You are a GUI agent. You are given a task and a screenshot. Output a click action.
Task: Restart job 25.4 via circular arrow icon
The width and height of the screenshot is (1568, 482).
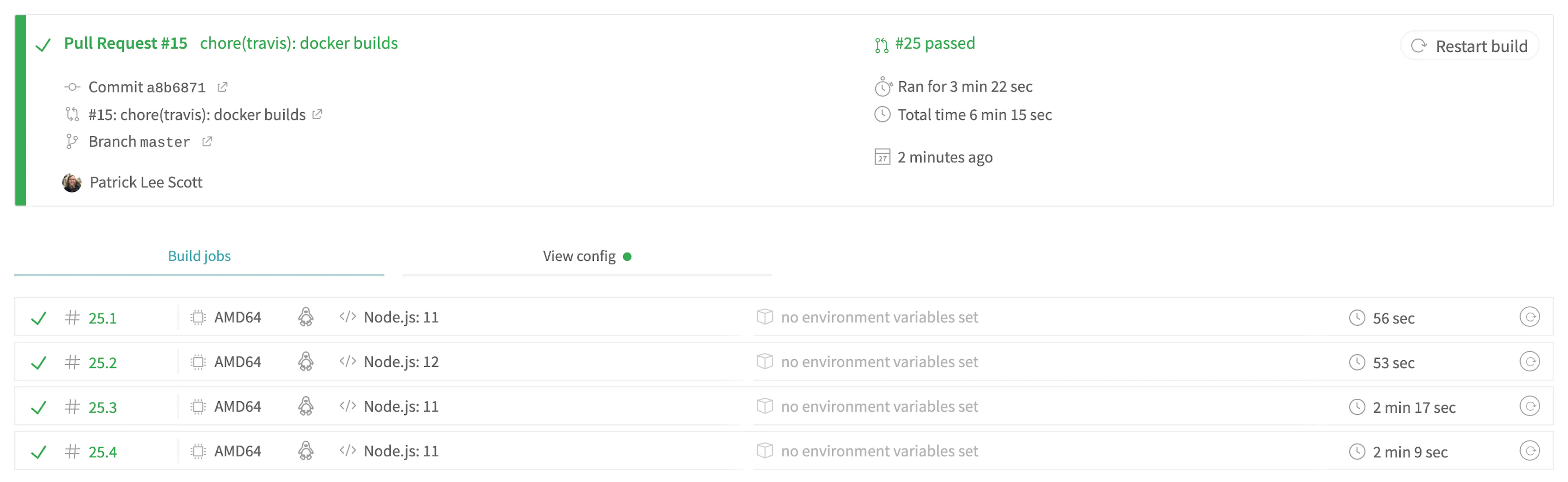tap(1529, 451)
